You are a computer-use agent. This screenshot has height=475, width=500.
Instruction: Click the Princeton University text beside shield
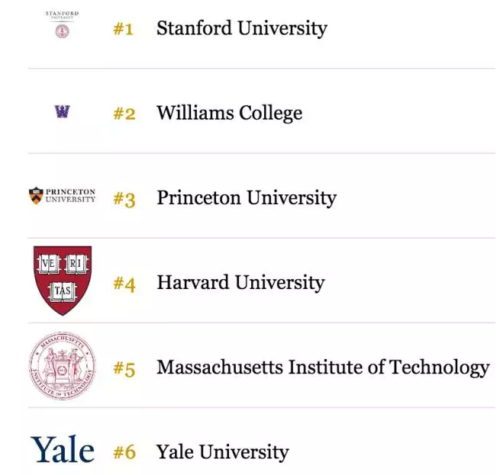click(x=70, y=195)
